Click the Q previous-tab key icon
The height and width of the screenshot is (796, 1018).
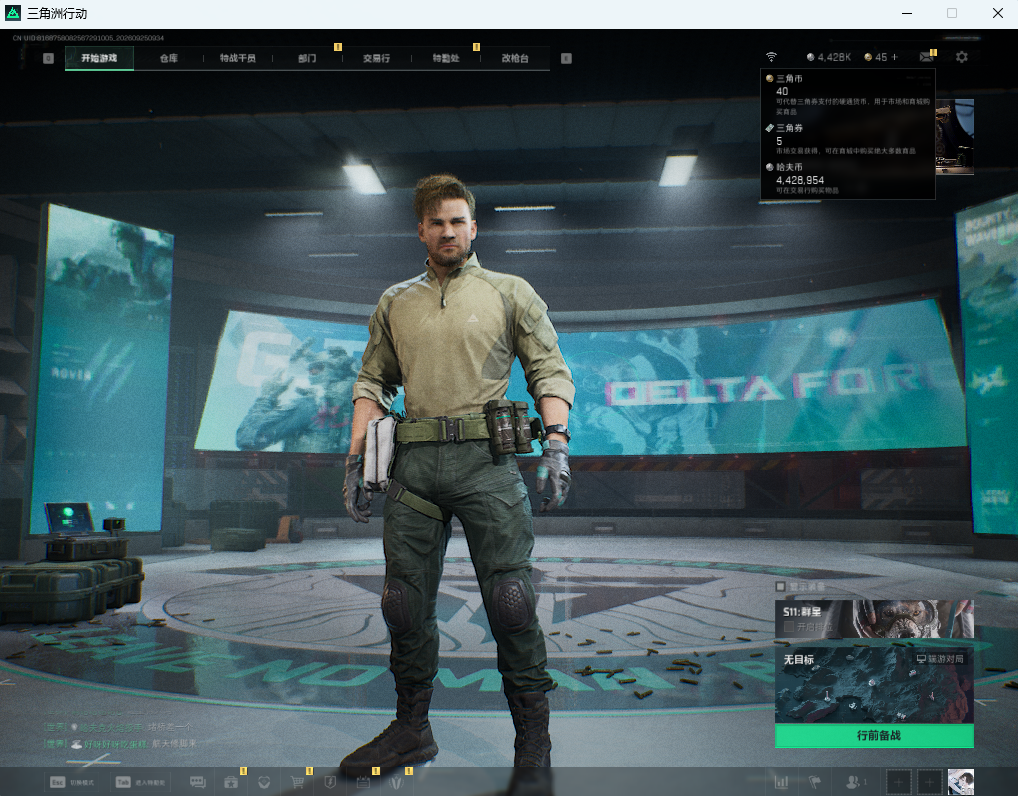tap(48, 58)
